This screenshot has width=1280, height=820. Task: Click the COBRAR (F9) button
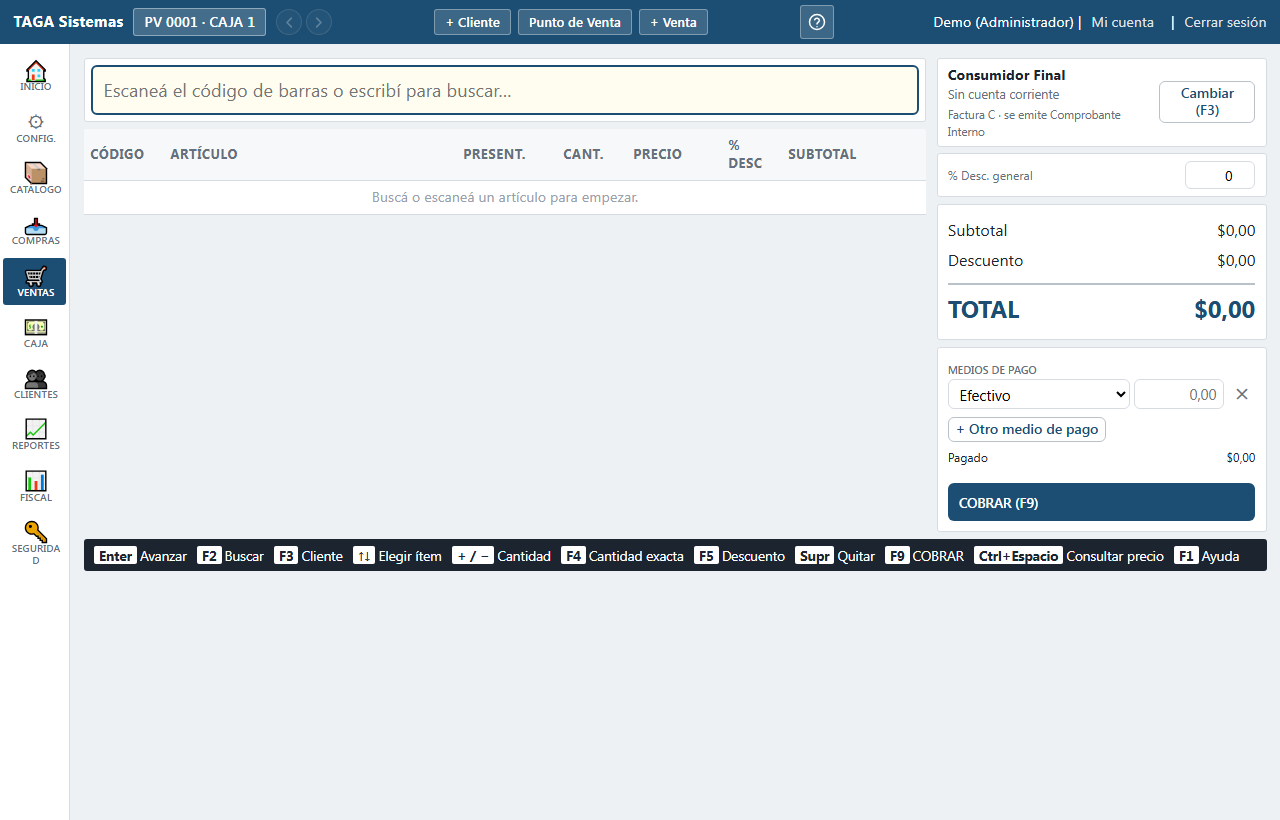[x=1101, y=502]
